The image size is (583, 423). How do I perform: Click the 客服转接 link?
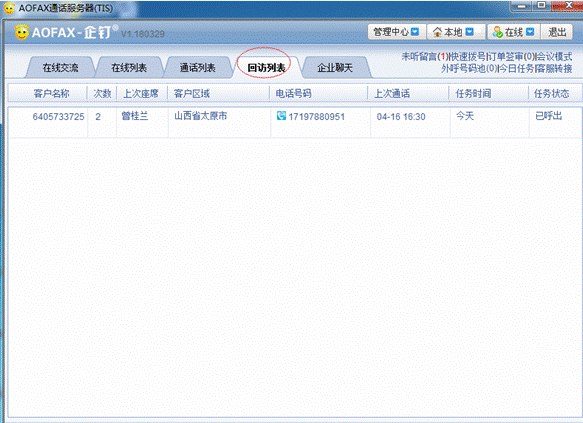pyautogui.click(x=554, y=68)
